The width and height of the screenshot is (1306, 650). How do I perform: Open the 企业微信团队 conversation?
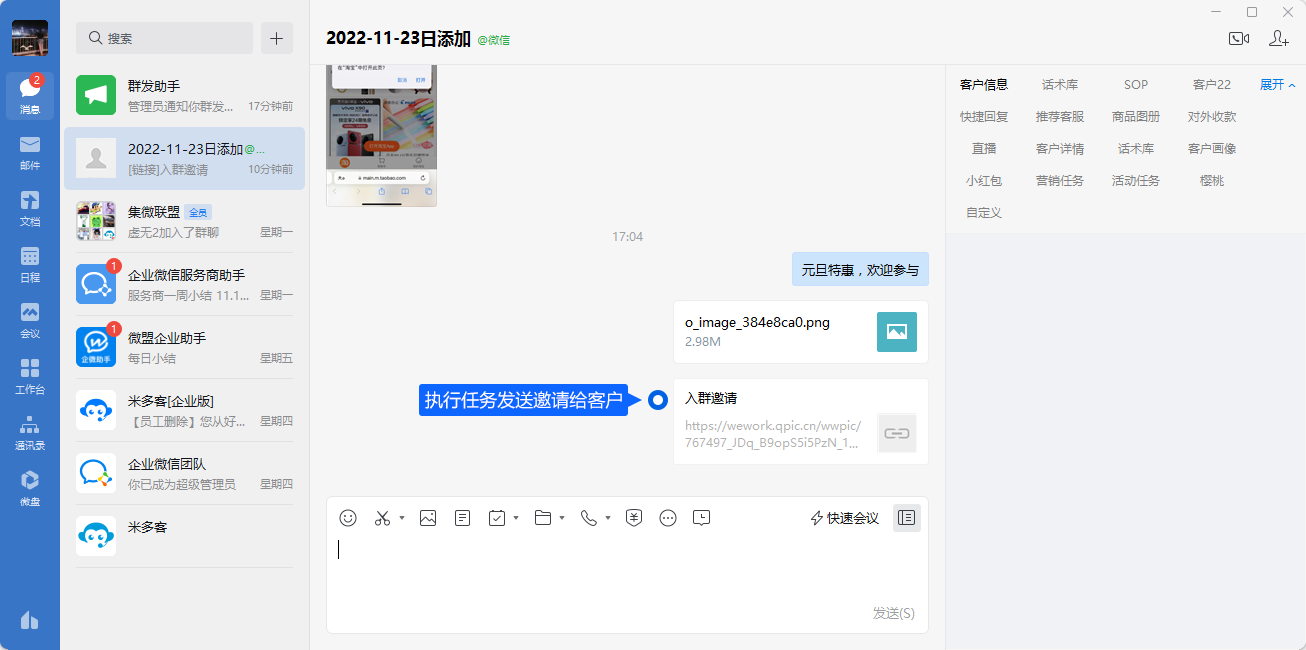tap(185, 473)
